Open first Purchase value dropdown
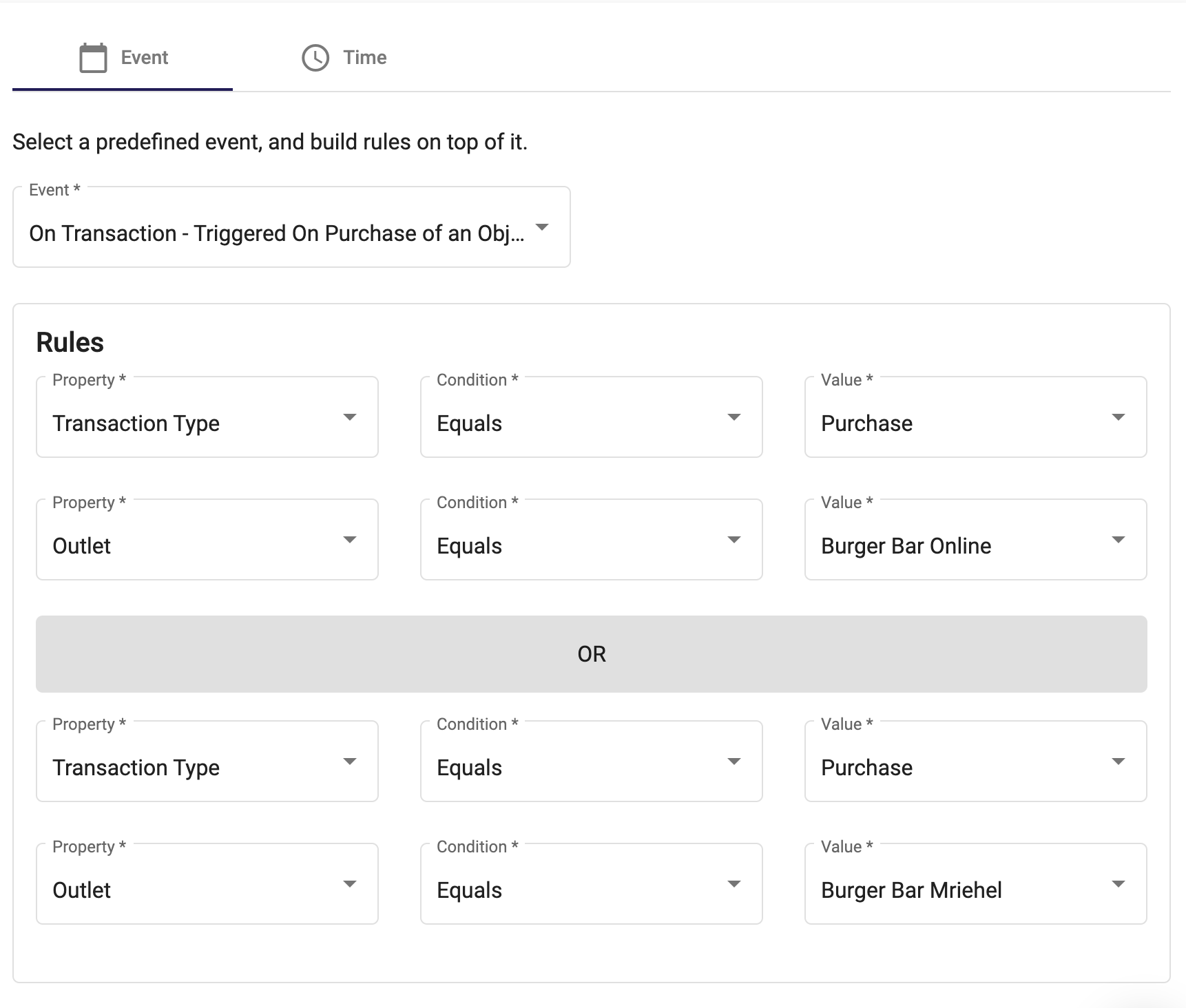The image size is (1186, 1008). click(975, 423)
